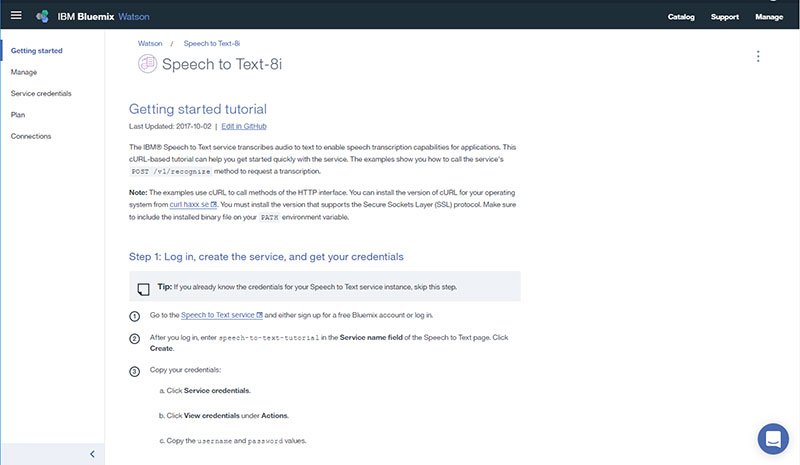Open the Speech to Text service link
Image resolution: width=800 pixels, height=465 pixels.
click(x=222, y=315)
